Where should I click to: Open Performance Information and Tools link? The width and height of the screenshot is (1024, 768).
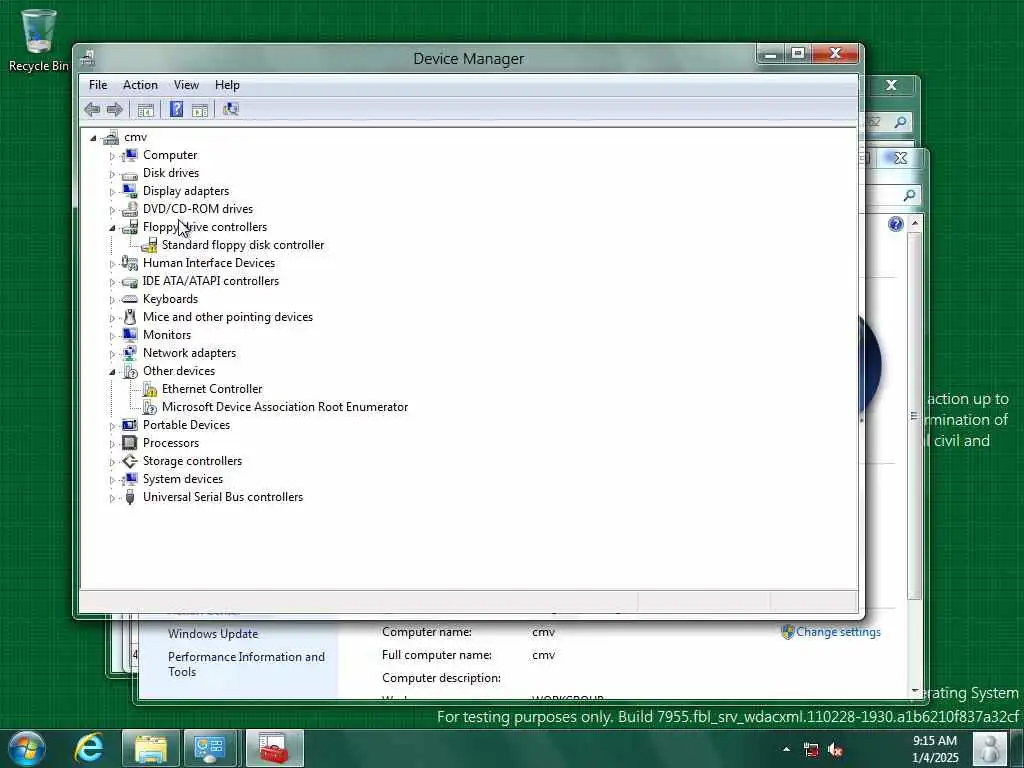[x=246, y=664]
